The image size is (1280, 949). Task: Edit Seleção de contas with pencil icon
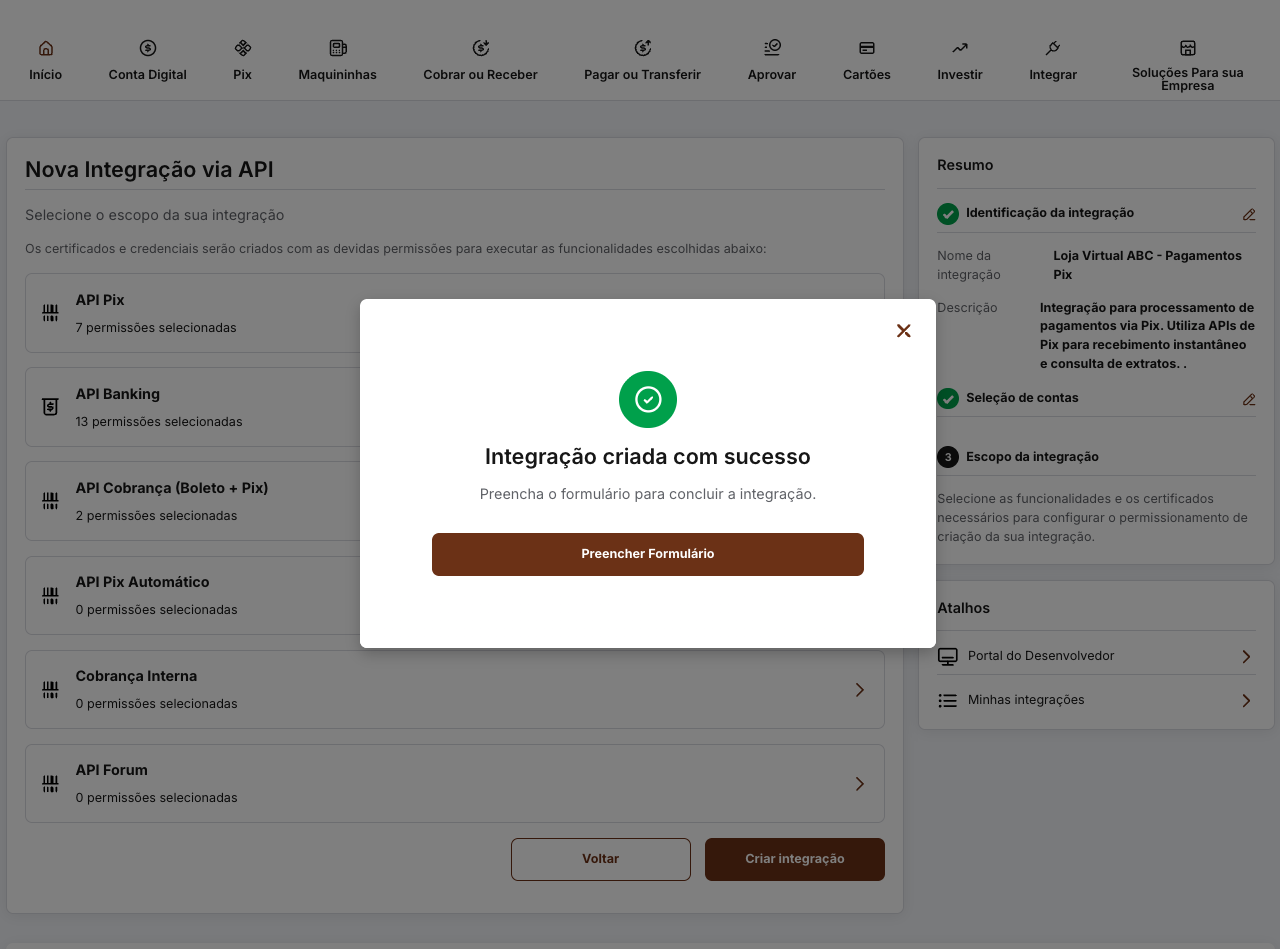[x=1248, y=399]
